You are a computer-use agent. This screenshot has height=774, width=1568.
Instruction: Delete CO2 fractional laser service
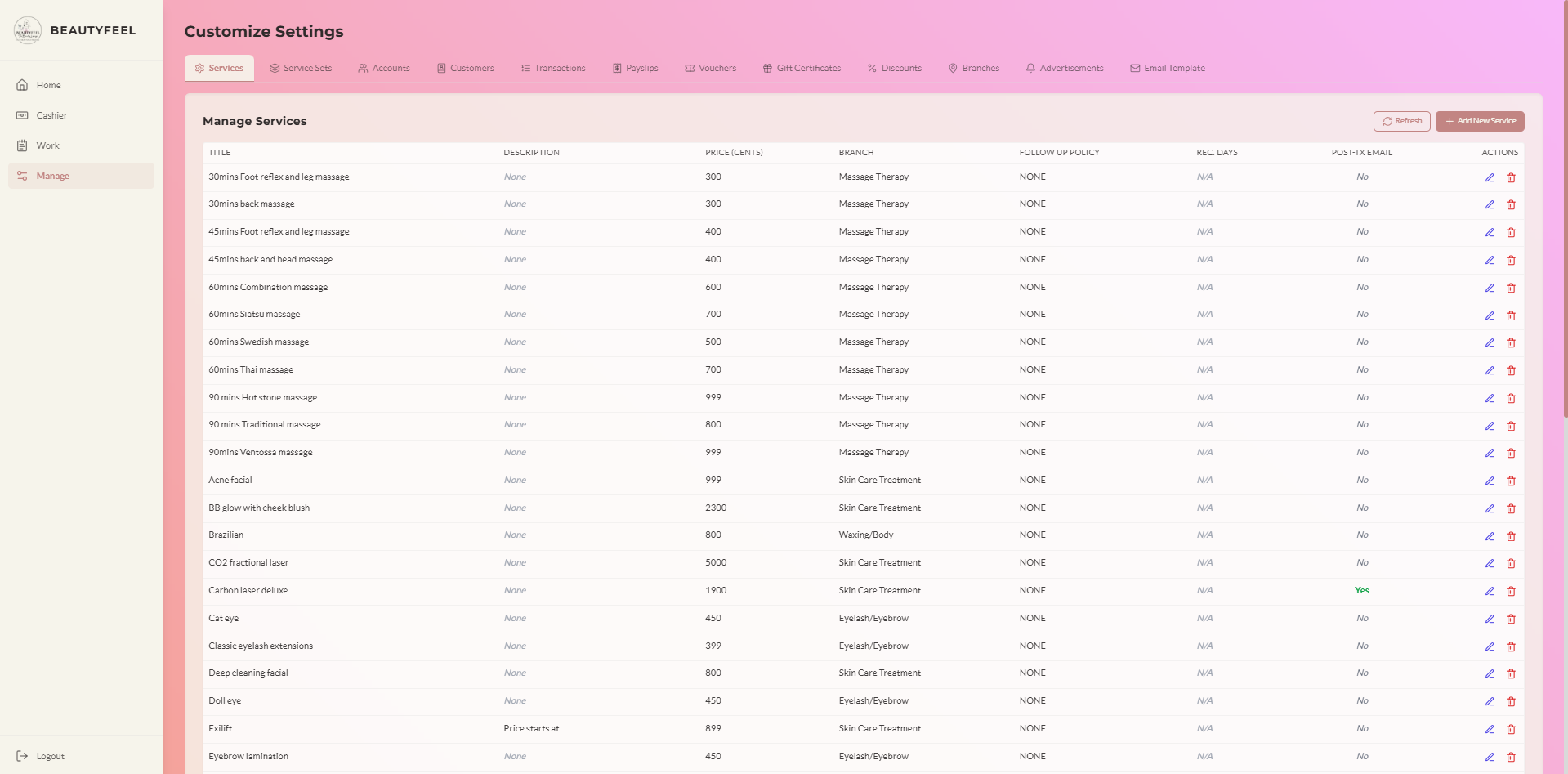pyautogui.click(x=1511, y=563)
